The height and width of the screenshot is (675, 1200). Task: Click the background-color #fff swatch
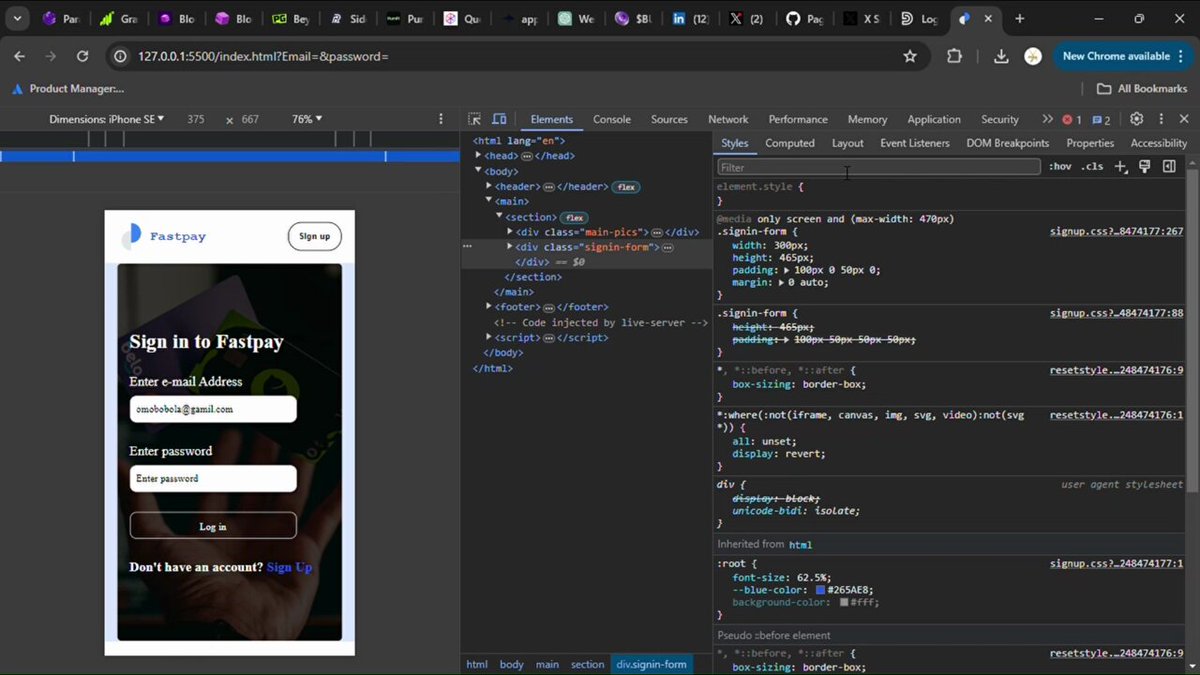click(844, 603)
